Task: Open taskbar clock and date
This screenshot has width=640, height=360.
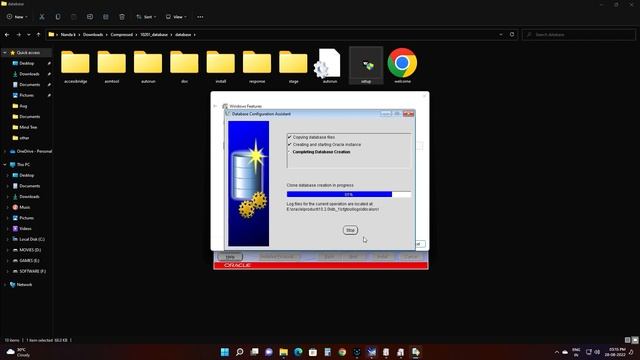Action: coord(616,352)
